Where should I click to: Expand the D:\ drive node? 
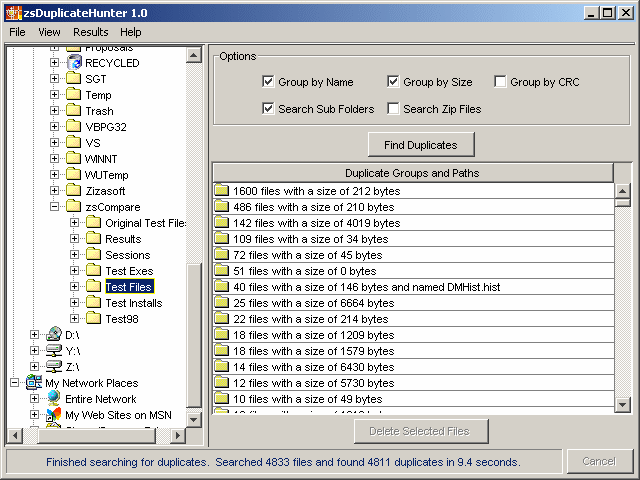coord(34,335)
